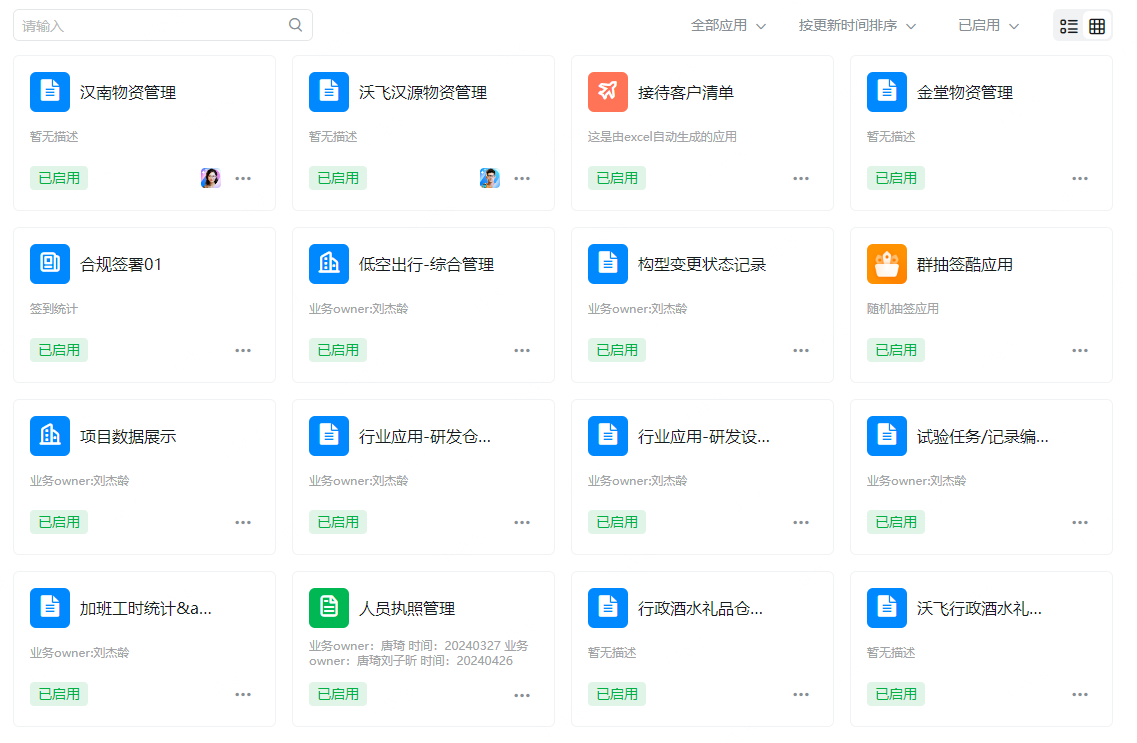Click 已启用 tag on 人员执照管理

pos(338,694)
